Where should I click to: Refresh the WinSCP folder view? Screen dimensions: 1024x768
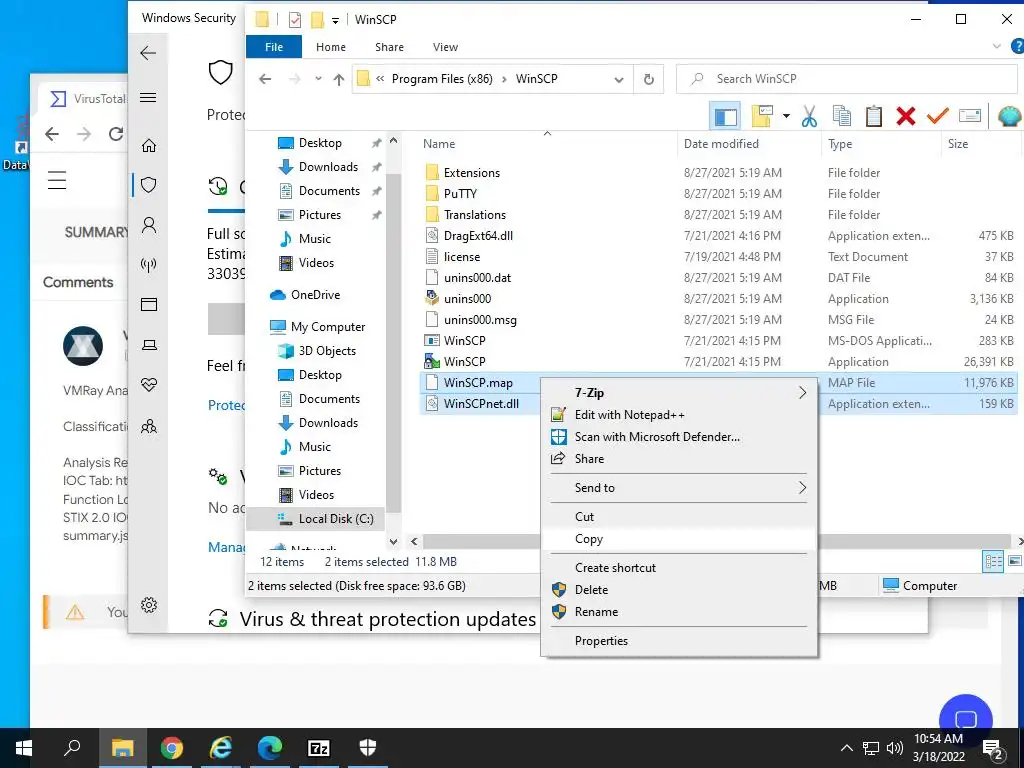(648, 79)
